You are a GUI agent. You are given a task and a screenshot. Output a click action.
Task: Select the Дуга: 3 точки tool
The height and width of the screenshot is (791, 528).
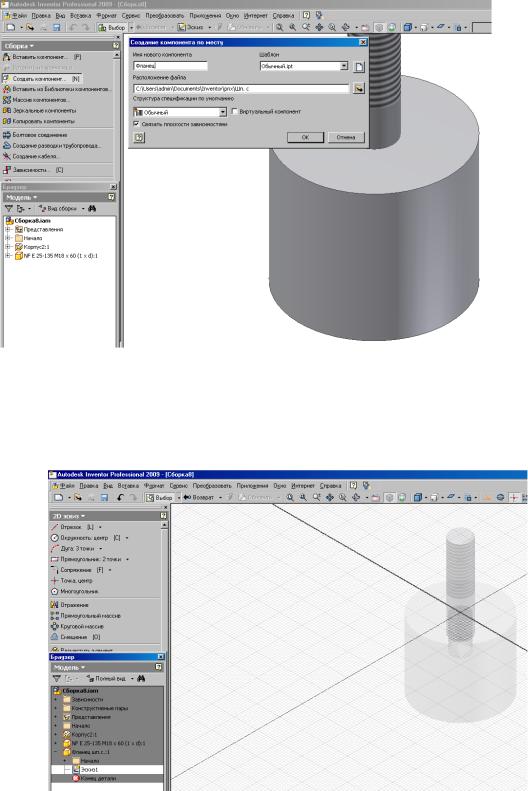pos(74,548)
